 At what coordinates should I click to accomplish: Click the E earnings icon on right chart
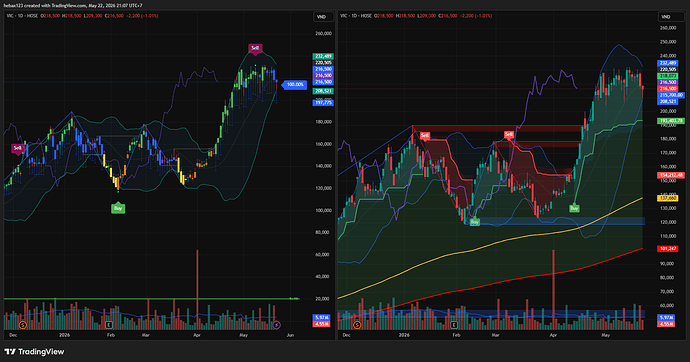(454, 325)
